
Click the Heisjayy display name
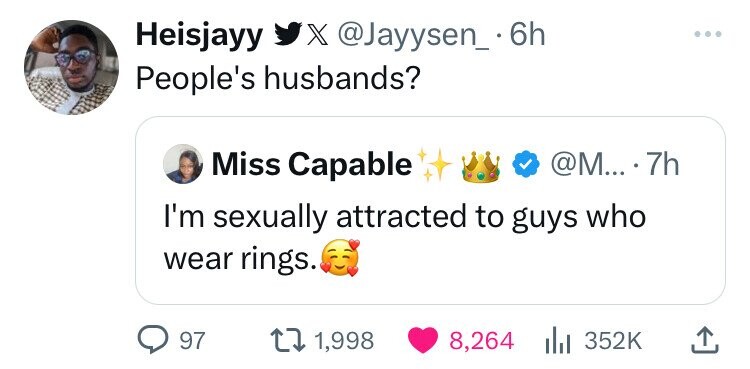[x=199, y=35]
